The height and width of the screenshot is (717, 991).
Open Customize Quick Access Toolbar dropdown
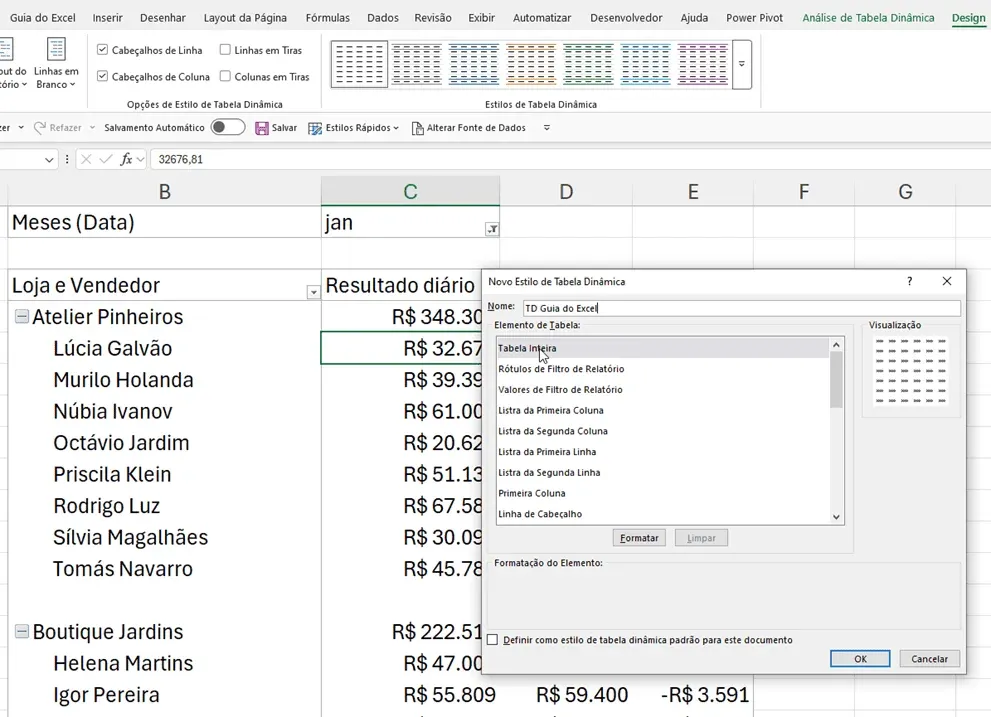coord(547,128)
